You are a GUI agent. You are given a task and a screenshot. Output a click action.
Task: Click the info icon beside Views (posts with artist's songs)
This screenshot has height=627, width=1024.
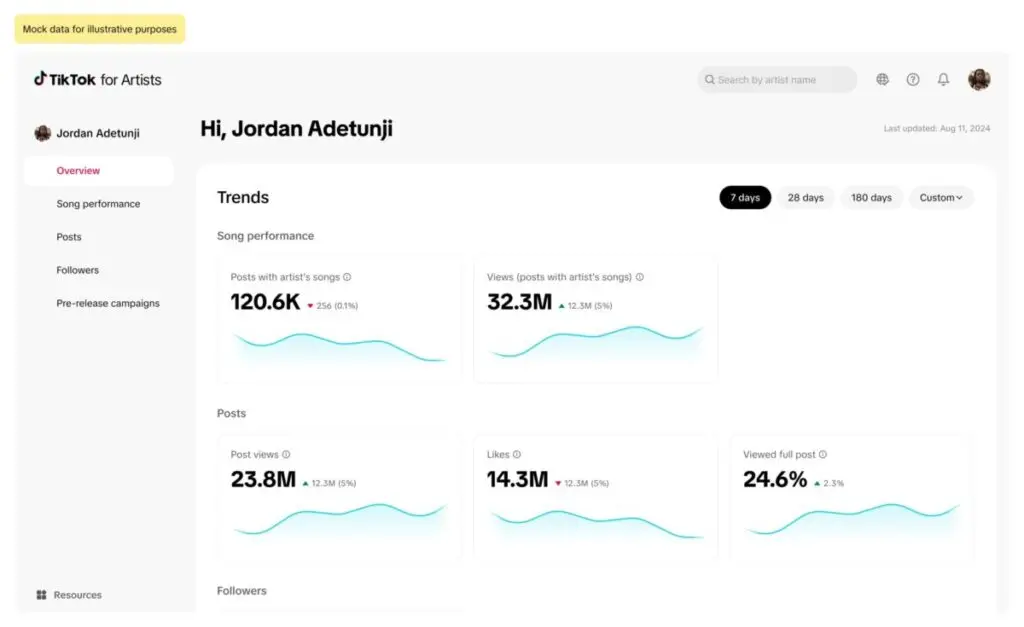pos(639,277)
